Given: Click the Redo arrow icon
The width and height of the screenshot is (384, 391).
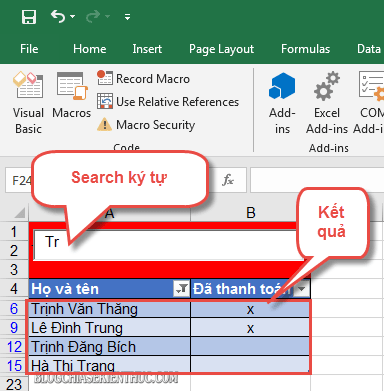Looking at the screenshot, I should 93,16.
